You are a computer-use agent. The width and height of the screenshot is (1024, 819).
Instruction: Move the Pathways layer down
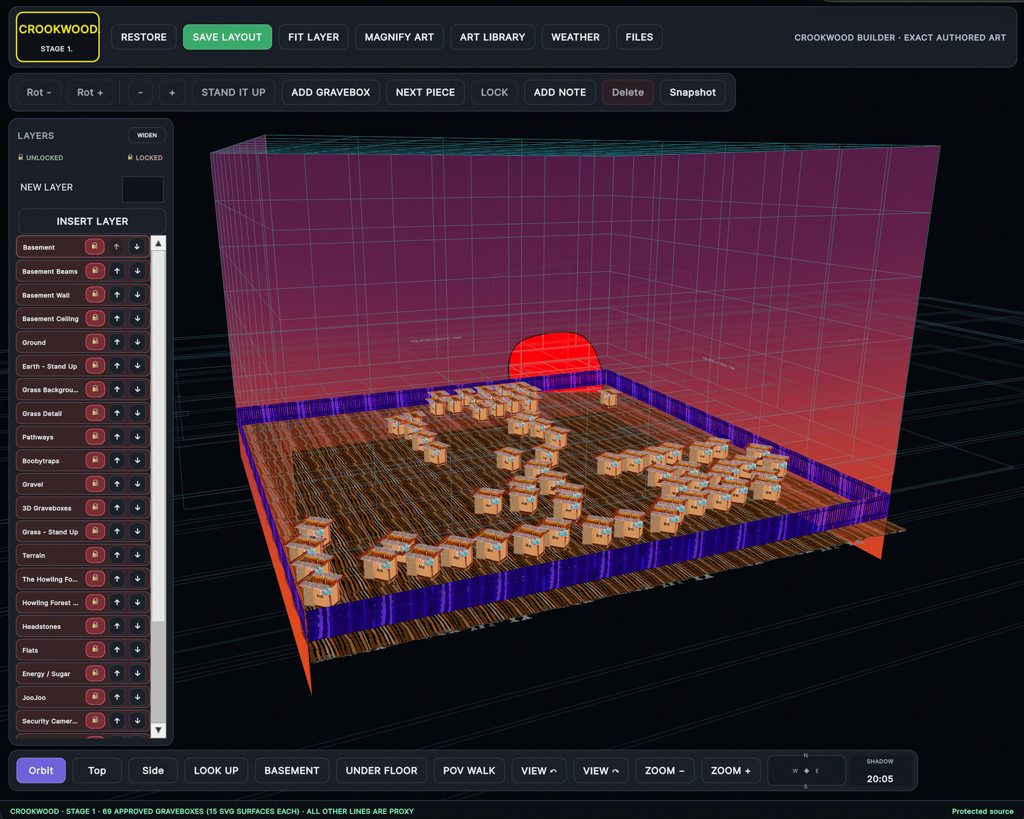point(137,436)
